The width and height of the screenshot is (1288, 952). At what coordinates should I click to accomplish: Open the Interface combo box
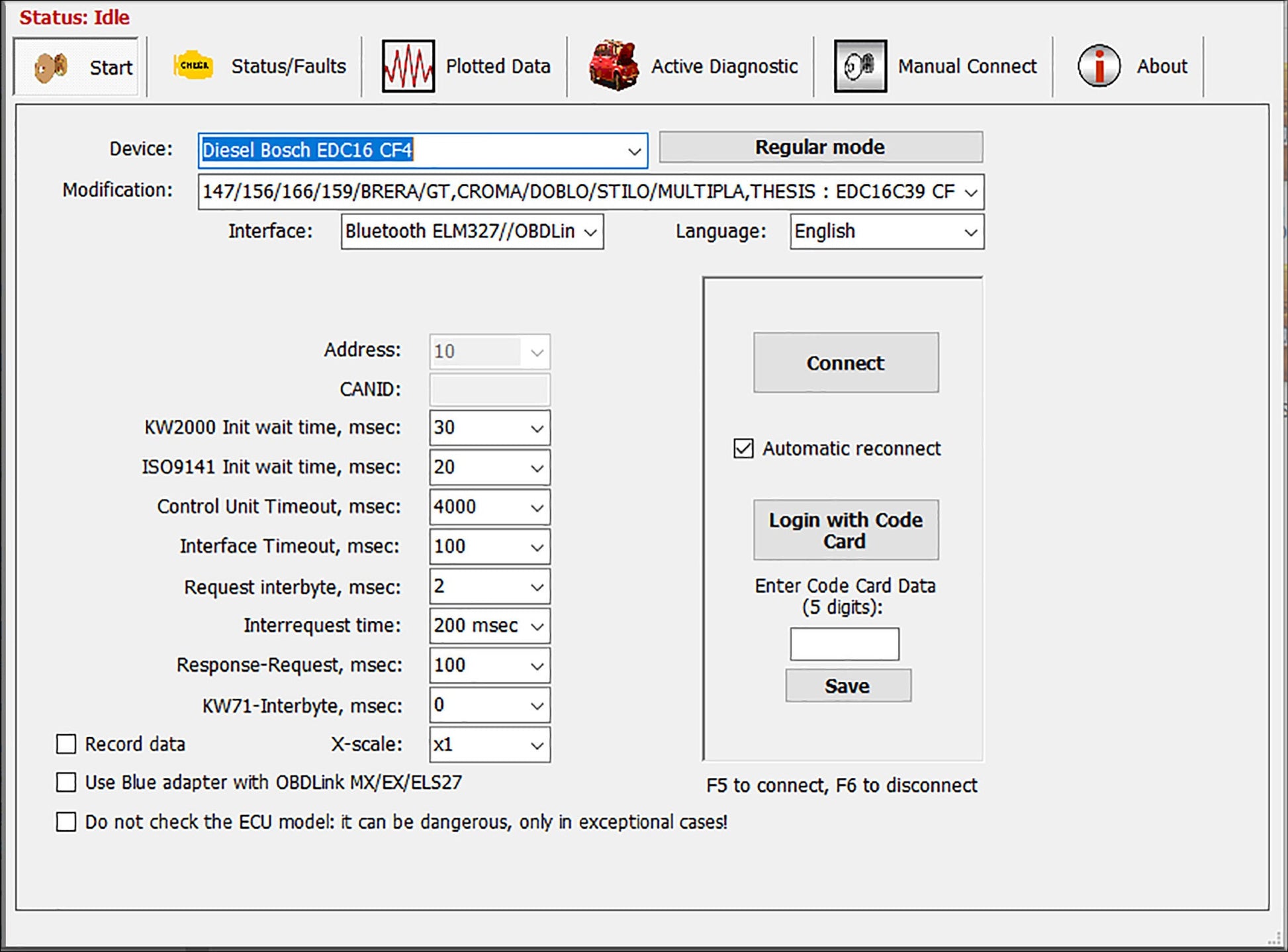coord(590,232)
